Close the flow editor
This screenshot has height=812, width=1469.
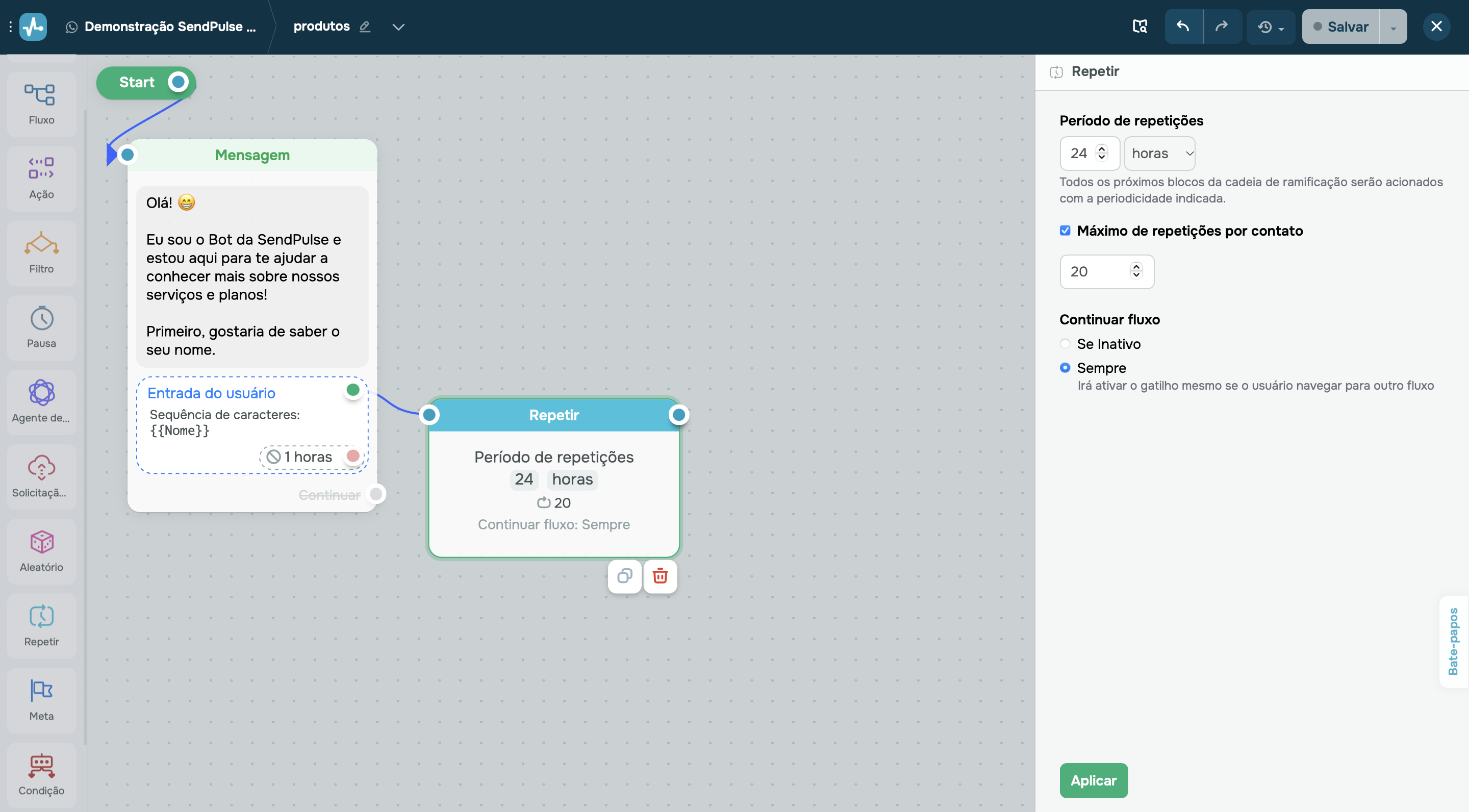(x=1436, y=26)
